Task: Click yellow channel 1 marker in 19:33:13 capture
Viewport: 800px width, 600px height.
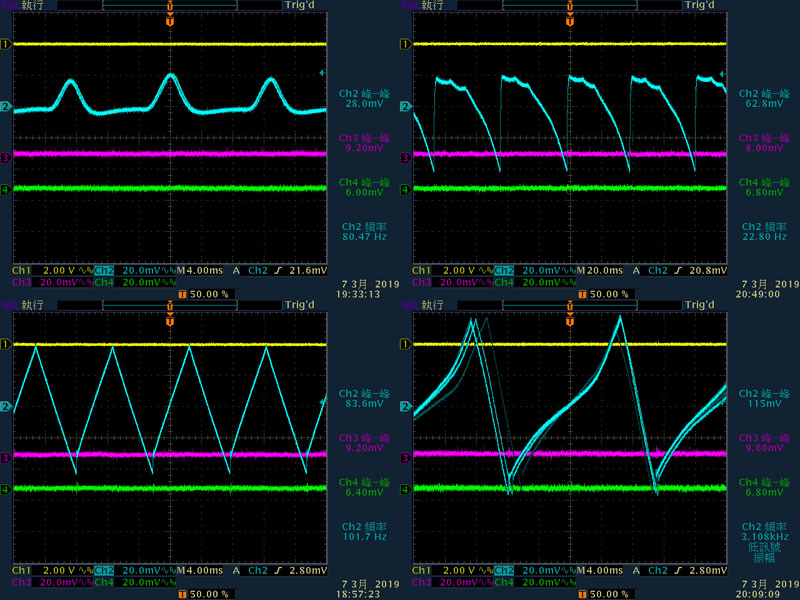Action: [x=6, y=44]
